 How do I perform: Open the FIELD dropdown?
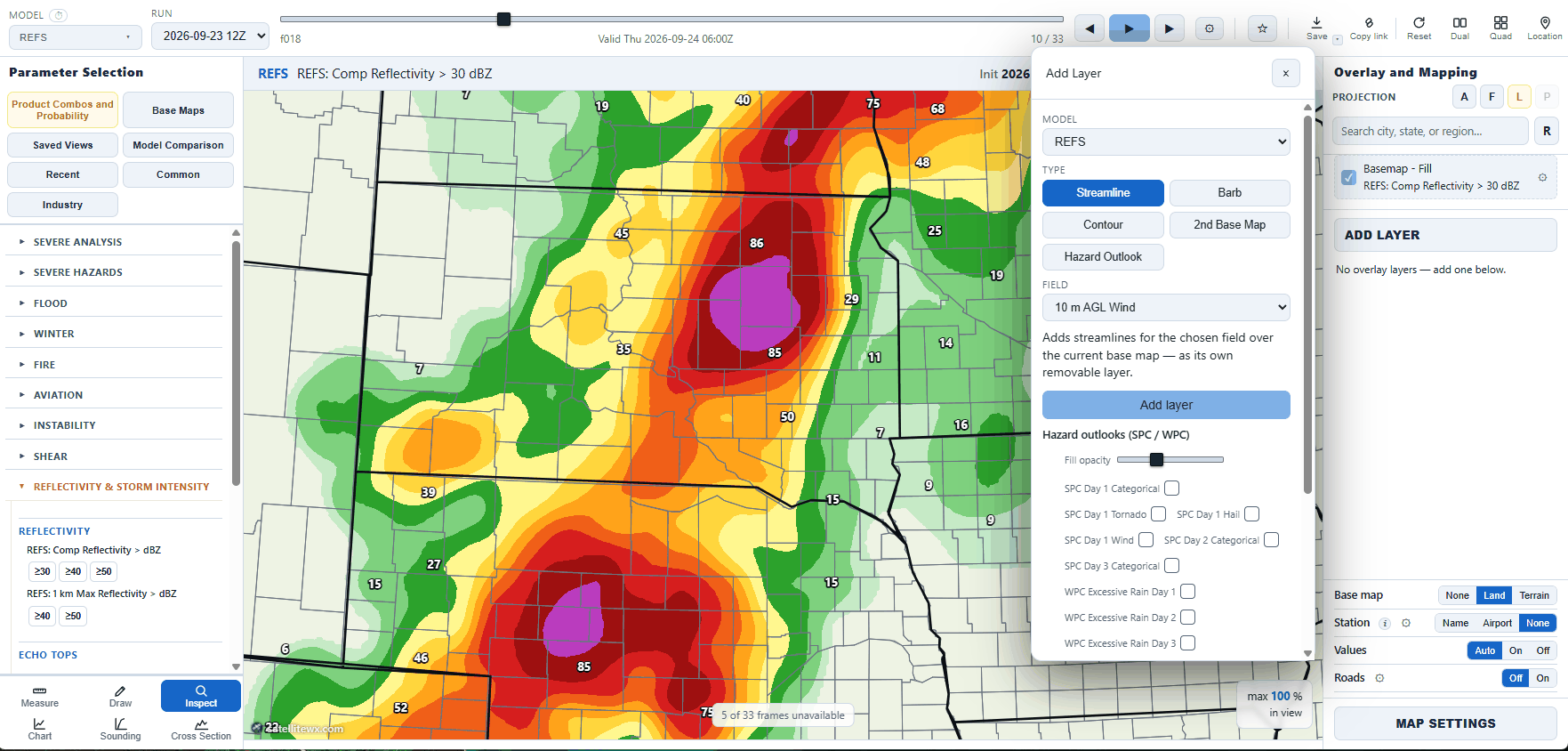(x=1166, y=307)
